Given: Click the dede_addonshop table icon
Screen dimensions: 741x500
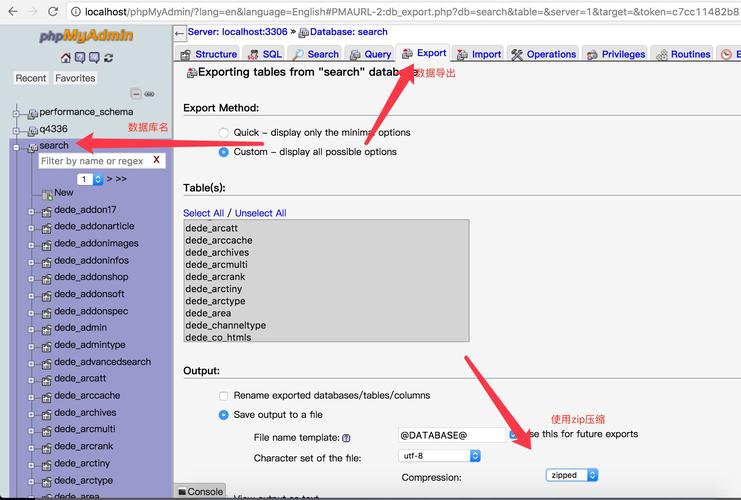Looking at the screenshot, I should pos(46,279).
